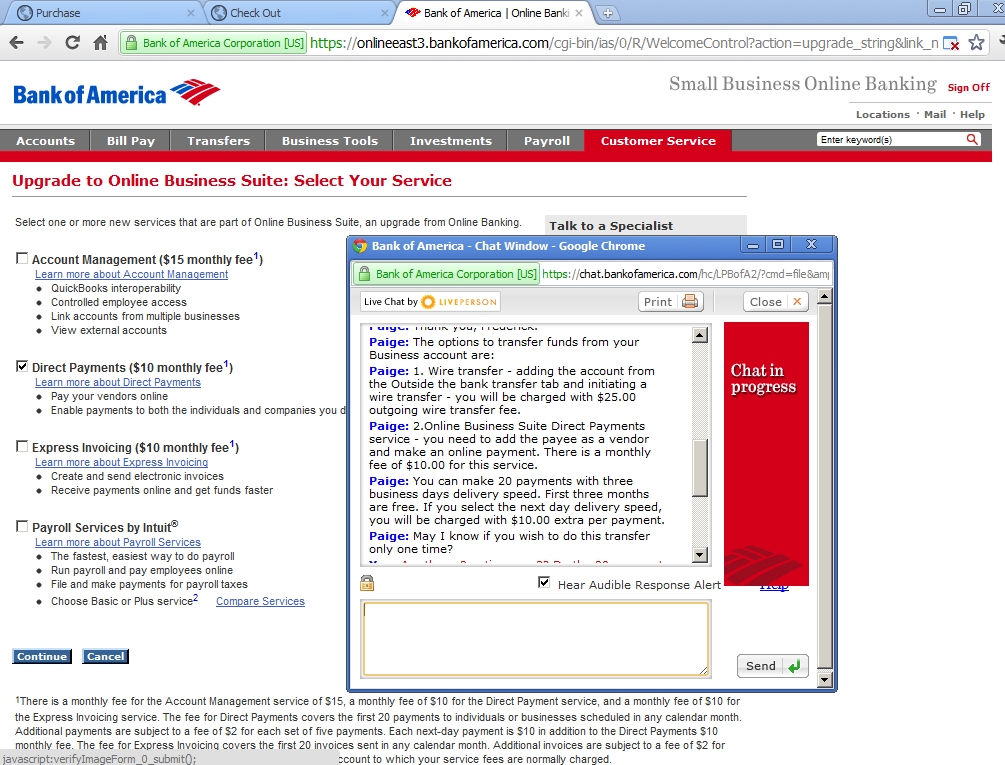Close the Purchase tab
1005x765 pixels.
(190, 13)
